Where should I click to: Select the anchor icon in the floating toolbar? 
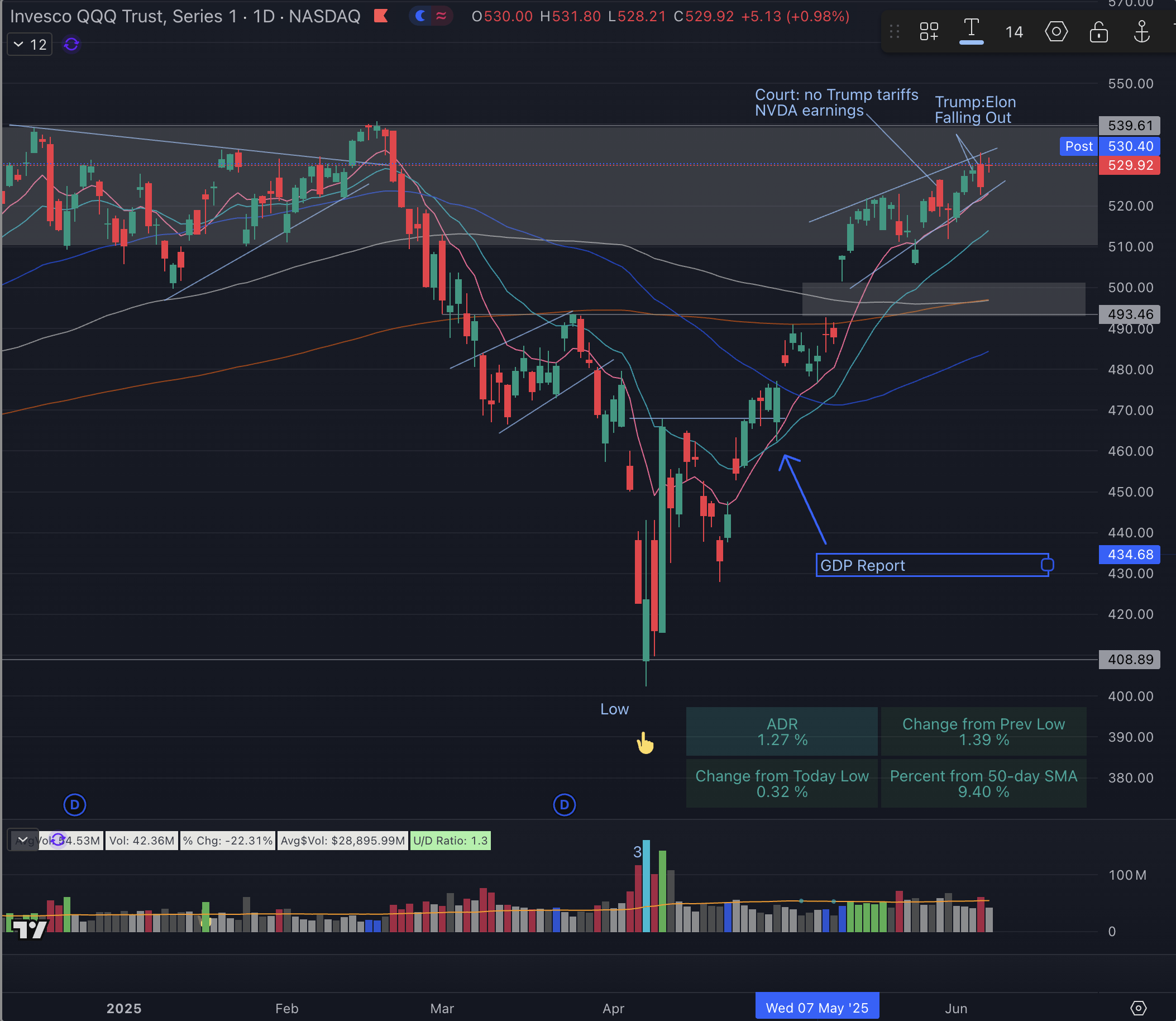(x=1143, y=32)
